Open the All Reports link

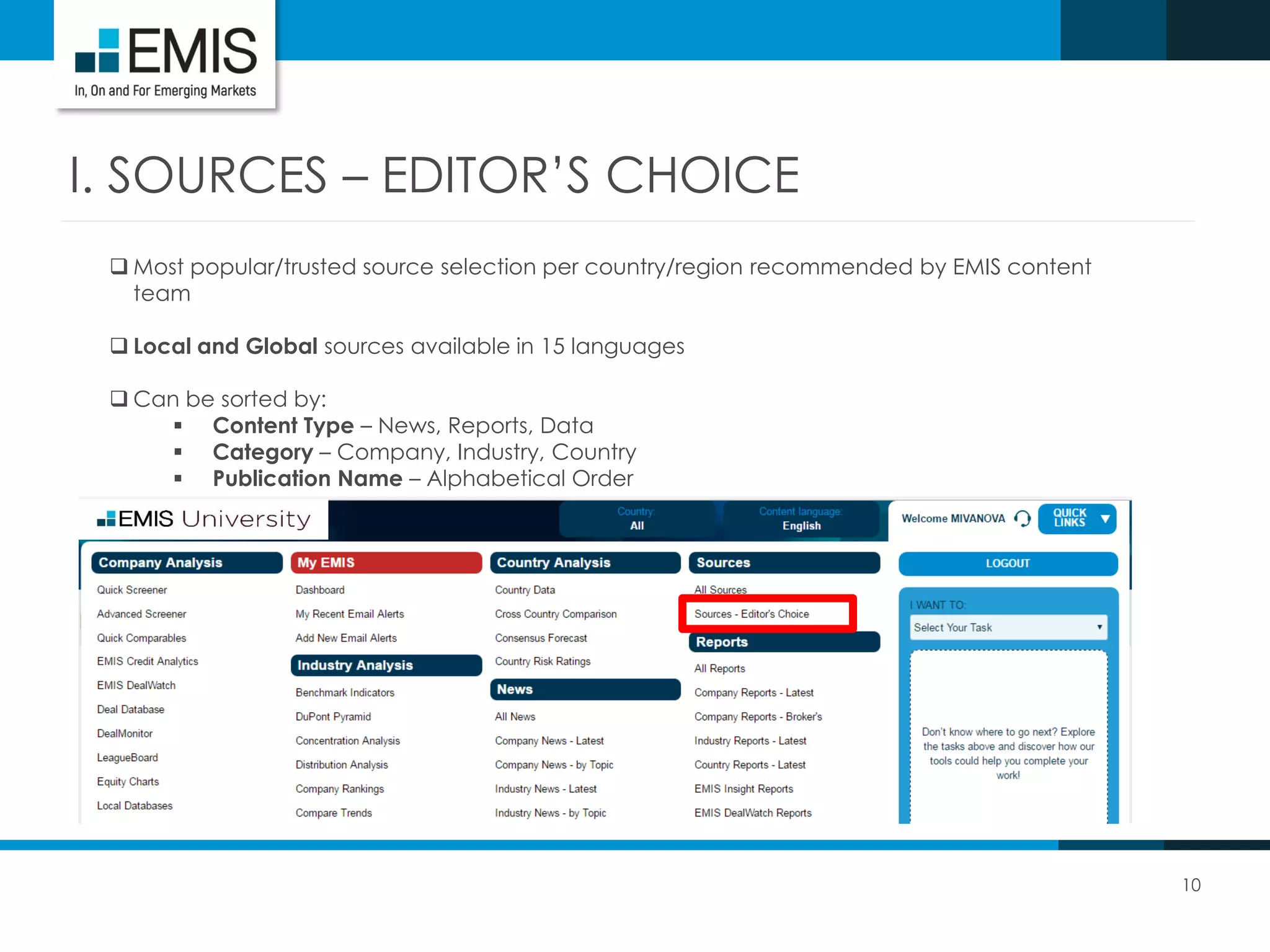point(720,669)
